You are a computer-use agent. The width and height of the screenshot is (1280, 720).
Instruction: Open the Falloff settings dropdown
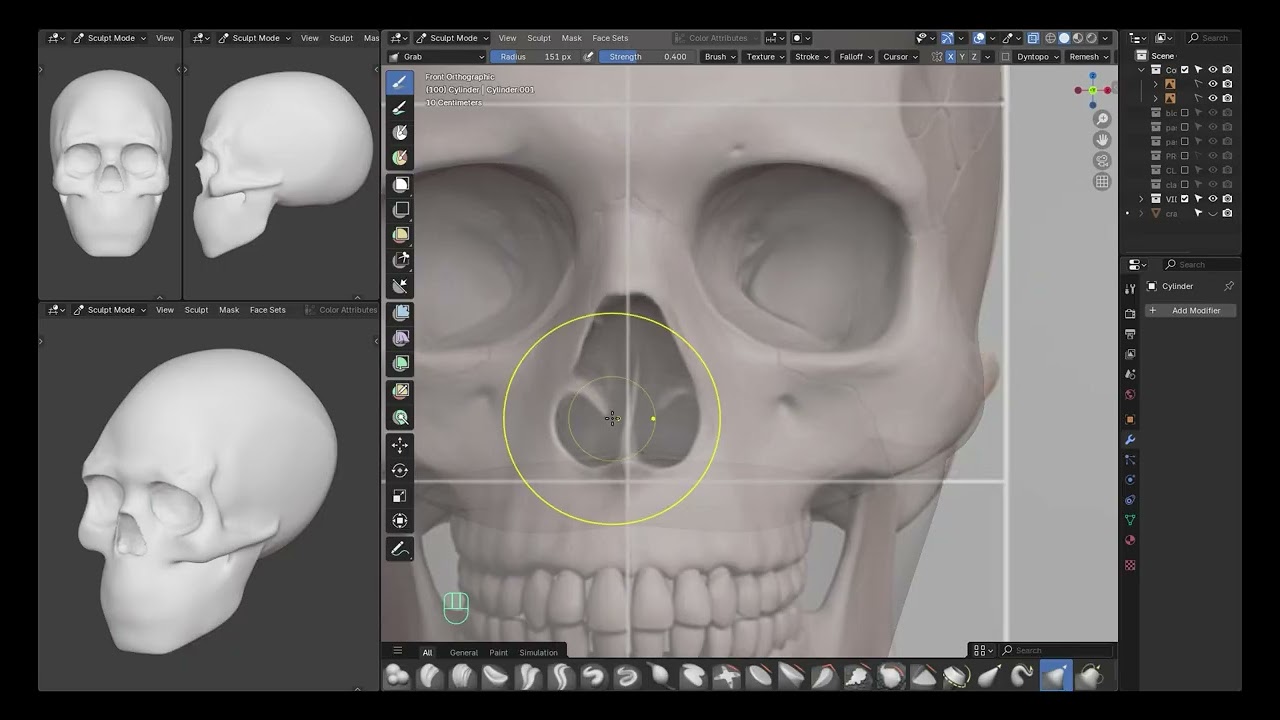click(x=856, y=57)
